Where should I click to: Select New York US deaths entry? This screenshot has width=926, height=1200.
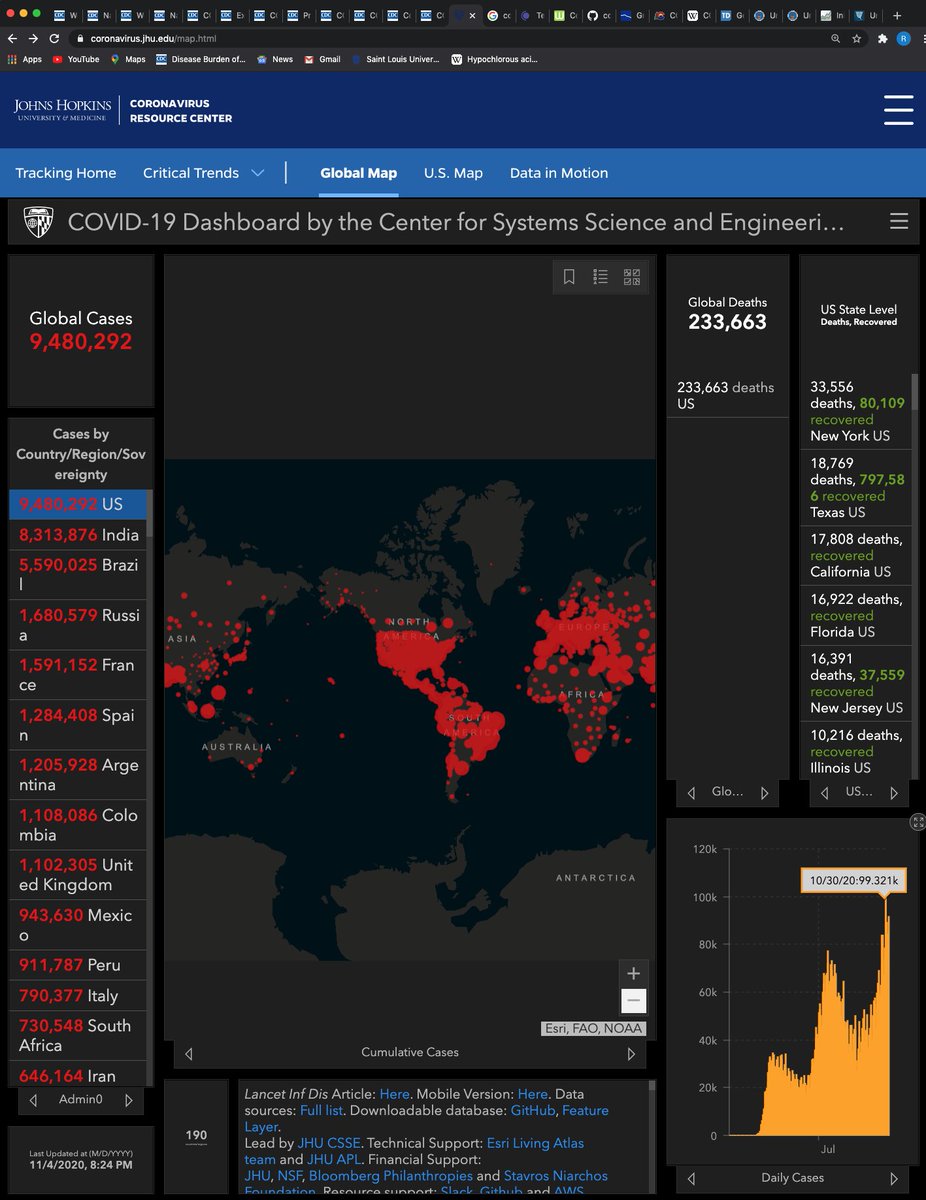click(x=857, y=411)
